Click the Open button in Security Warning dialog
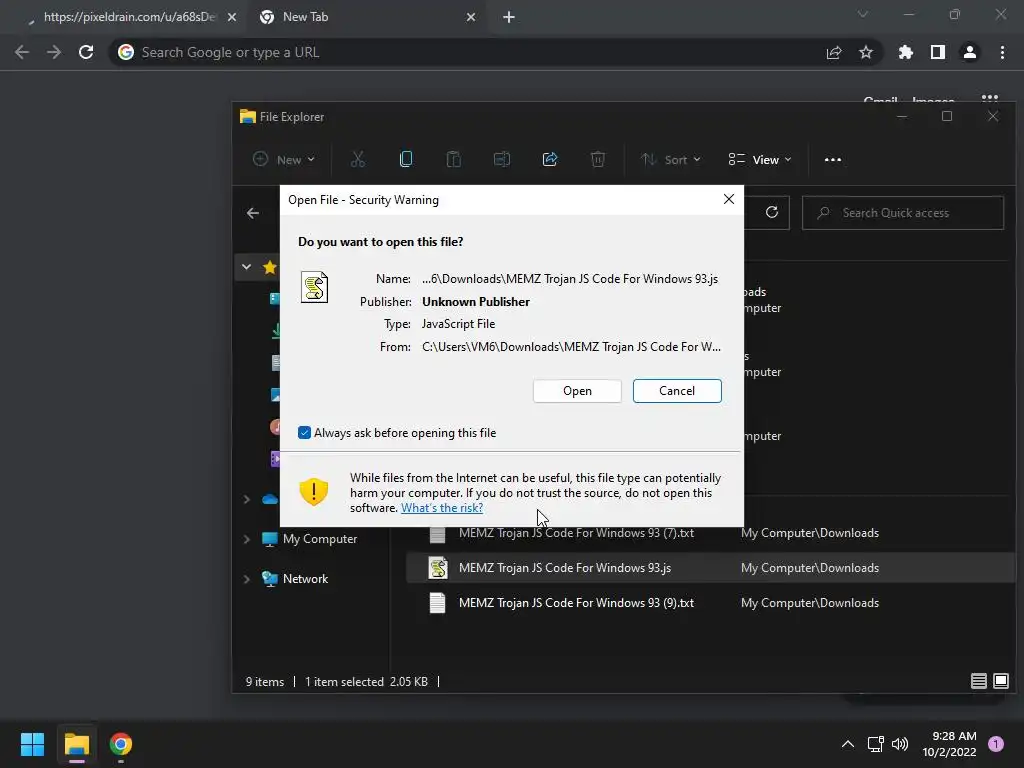Image resolution: width=1024 pixels, height=768 pixels. (x=577, y=391)
